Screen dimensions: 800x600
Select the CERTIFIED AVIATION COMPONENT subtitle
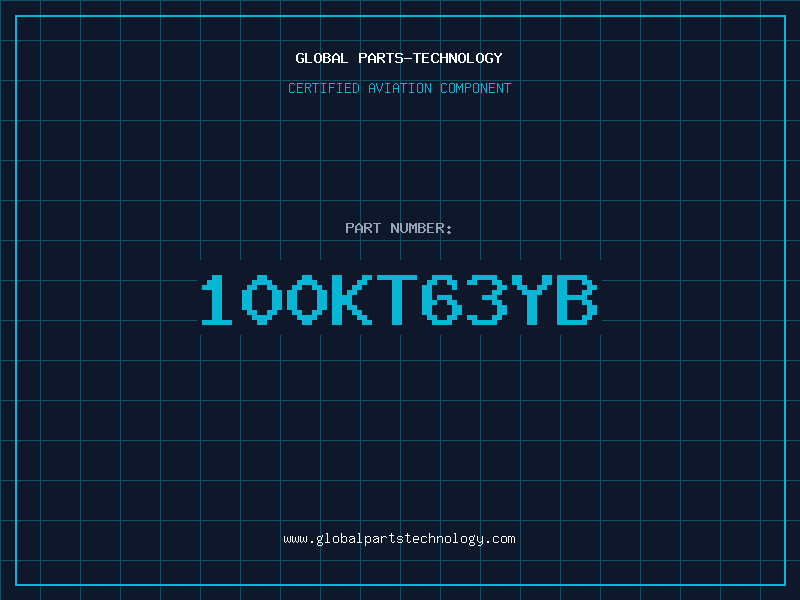[x=399, y=88]
